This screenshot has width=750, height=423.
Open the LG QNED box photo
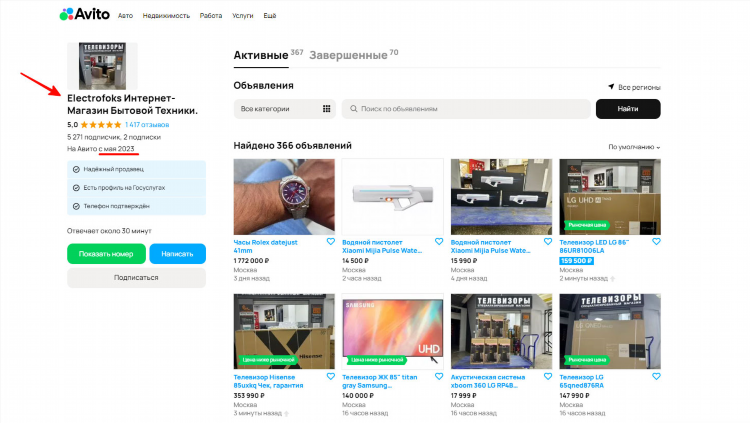[x=610, y=331]
